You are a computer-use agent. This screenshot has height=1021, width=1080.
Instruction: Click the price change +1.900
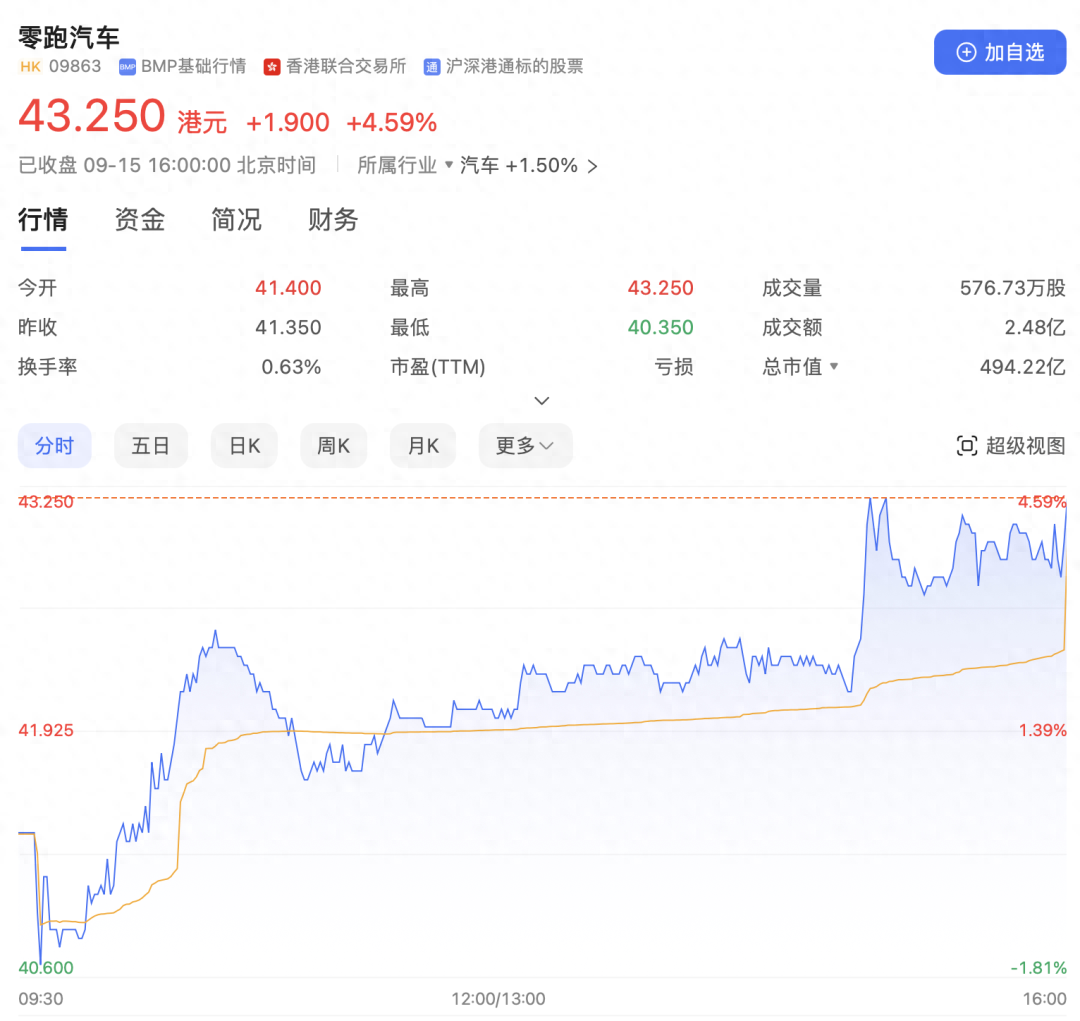(x=288, y=123)
